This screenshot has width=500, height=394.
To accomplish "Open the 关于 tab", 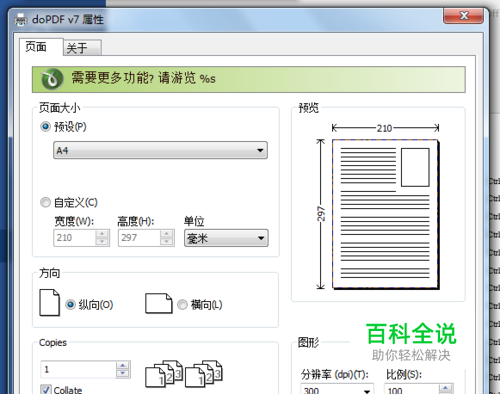I will 82,48.
